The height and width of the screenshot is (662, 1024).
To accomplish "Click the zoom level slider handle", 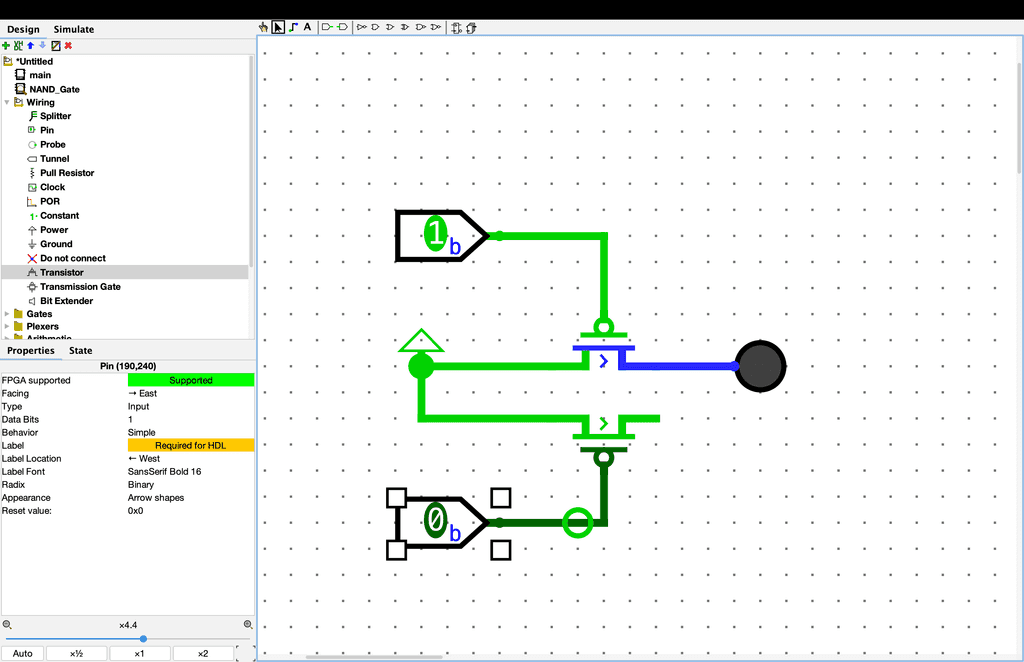I will point(143,638).
